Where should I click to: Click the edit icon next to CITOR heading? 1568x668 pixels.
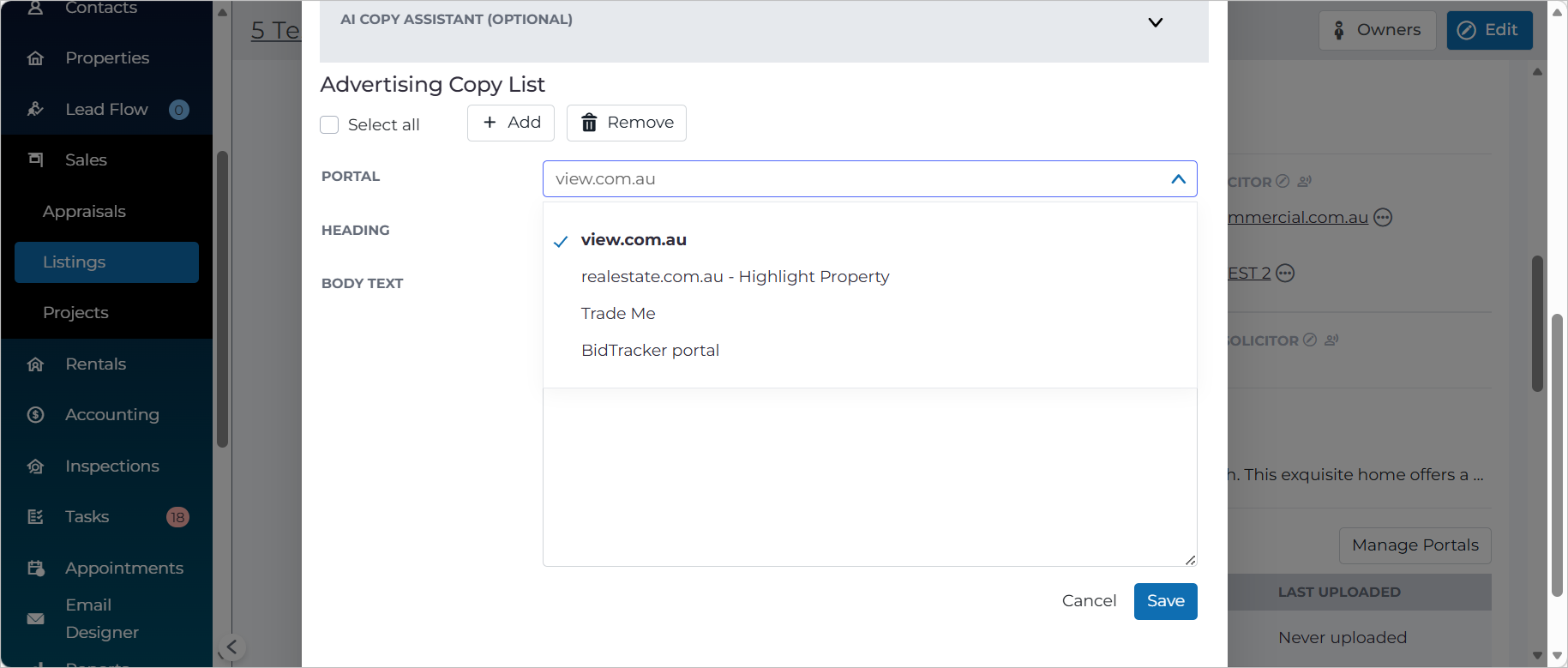click(1283, 182)
